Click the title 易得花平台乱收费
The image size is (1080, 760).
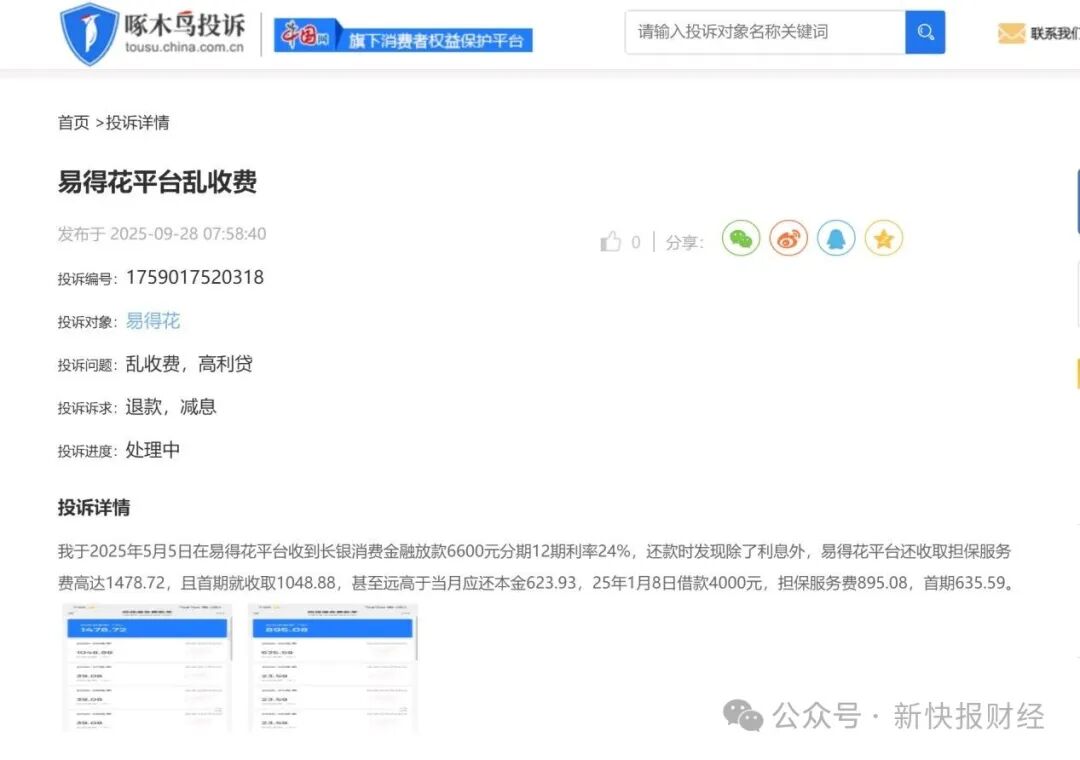click(157, 182)
